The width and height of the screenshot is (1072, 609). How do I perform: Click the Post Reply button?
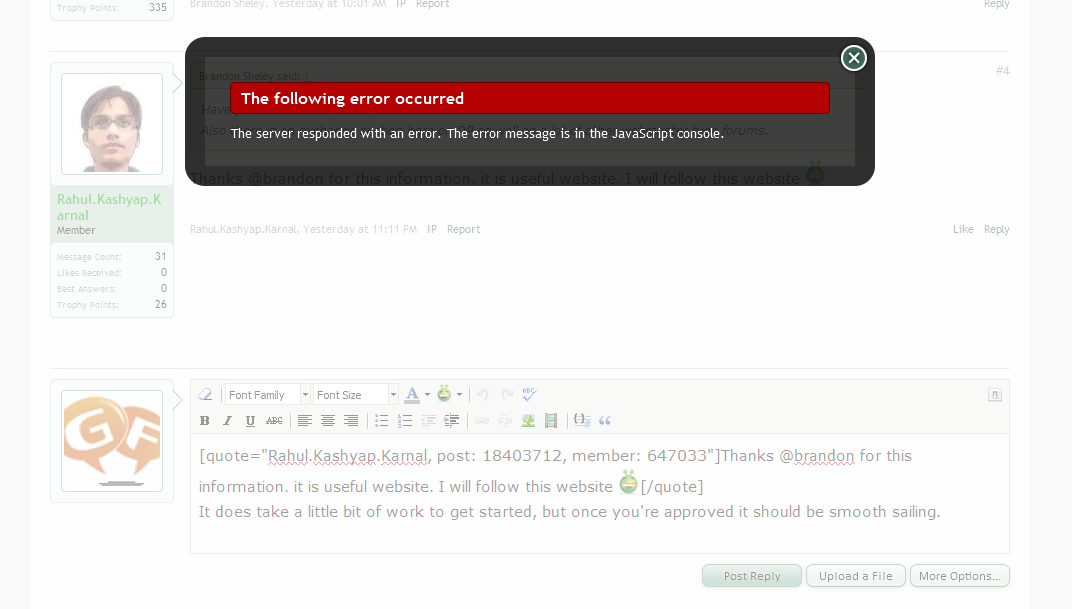pyautogui.click(x=751, y=576)
